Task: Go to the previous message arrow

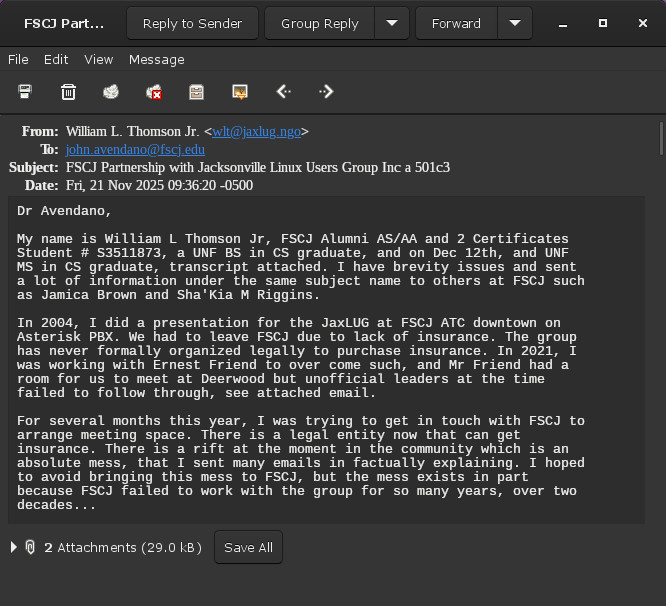Action: click(x=283, y=91)
